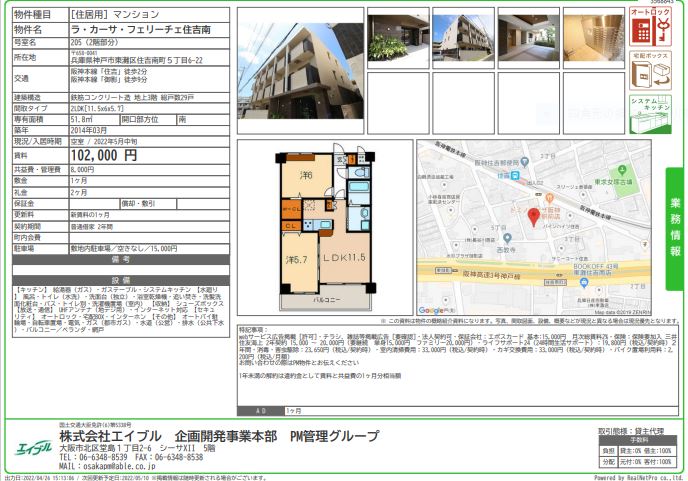
Task: Click the build date 2014年03月
Action: coord(88,130)
